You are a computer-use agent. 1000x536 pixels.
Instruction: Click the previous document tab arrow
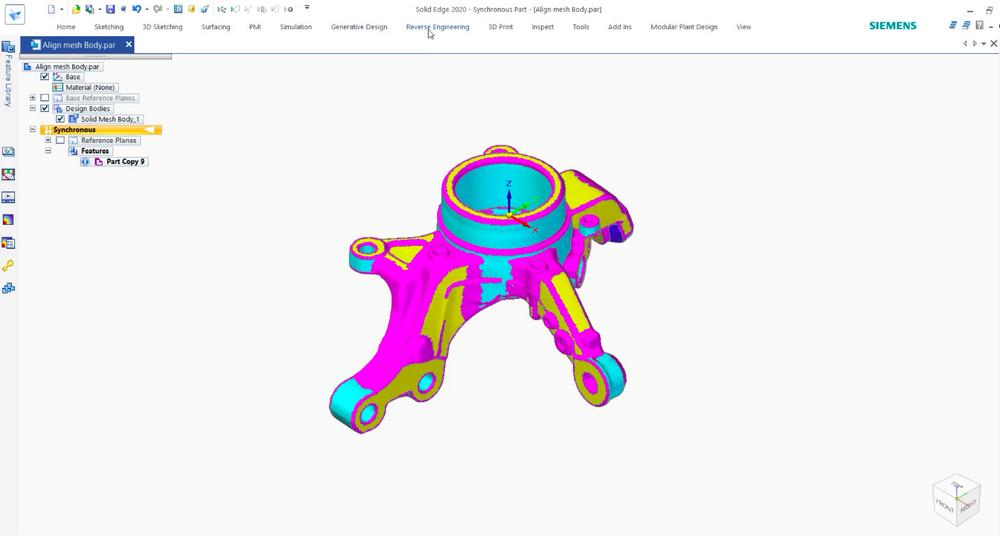(965, 43)
